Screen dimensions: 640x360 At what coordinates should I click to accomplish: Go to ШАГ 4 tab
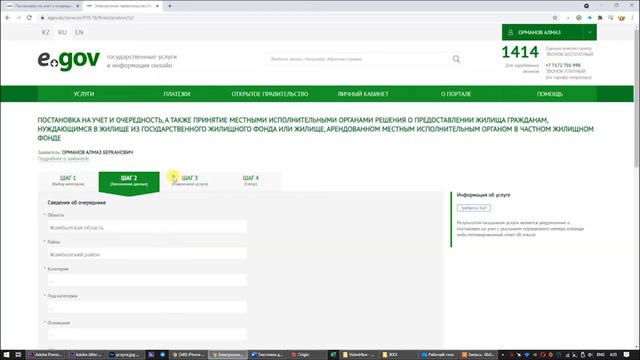(x=251, y=181)
